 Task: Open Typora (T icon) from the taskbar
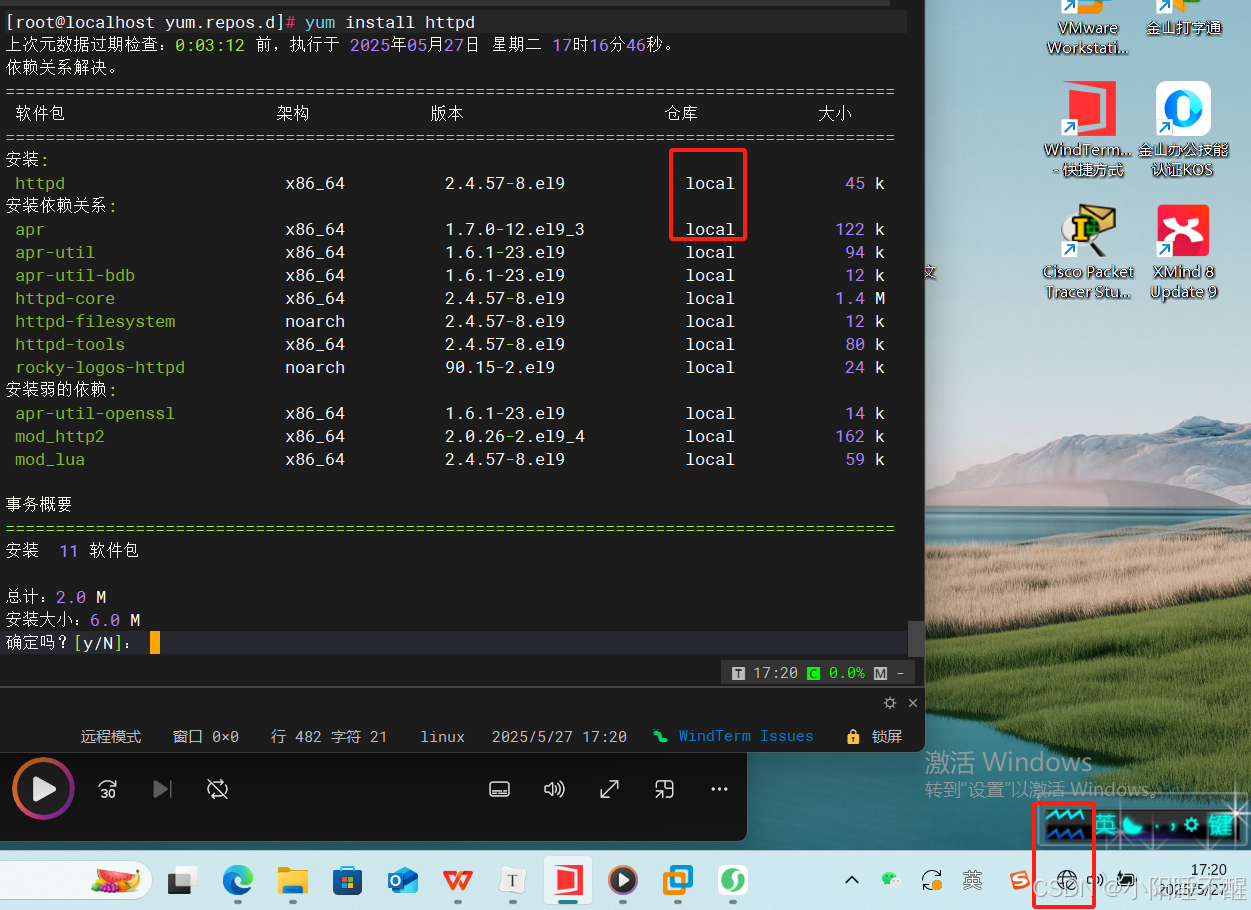pyautogui.click(x=513, y=880)
